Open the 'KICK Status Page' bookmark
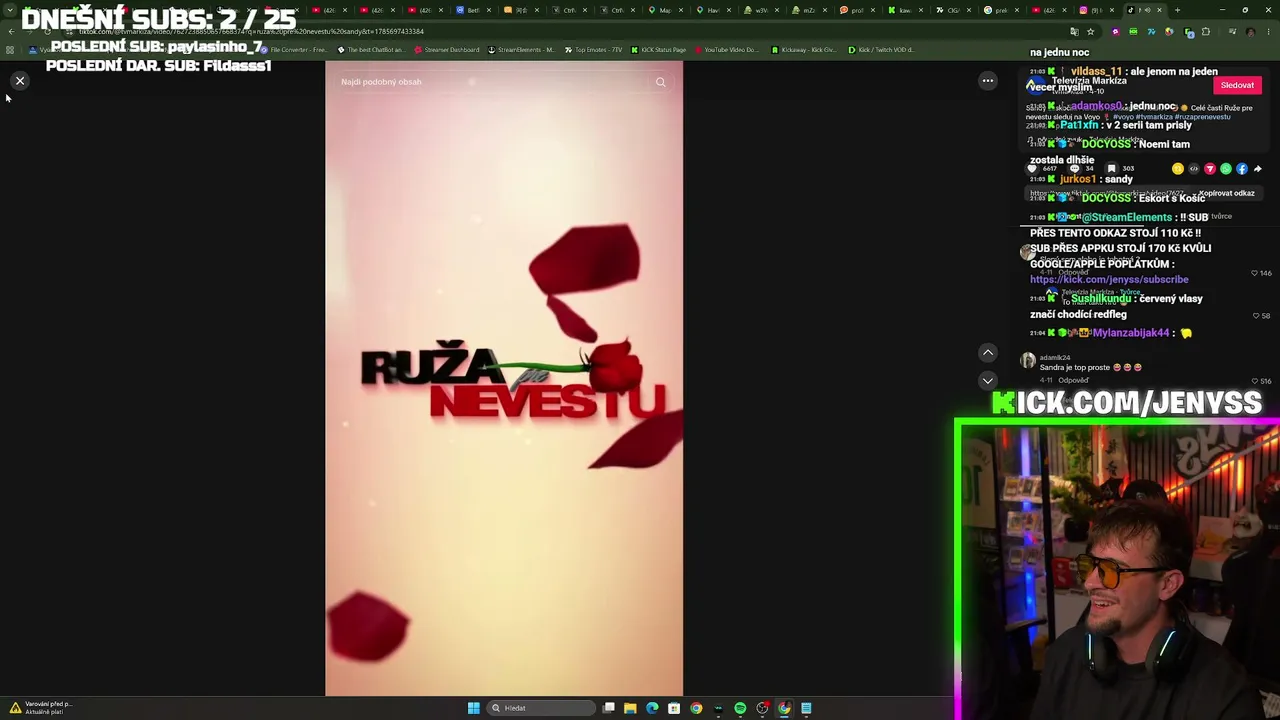Screen dimensions: 1280x720 click(658, 50)
